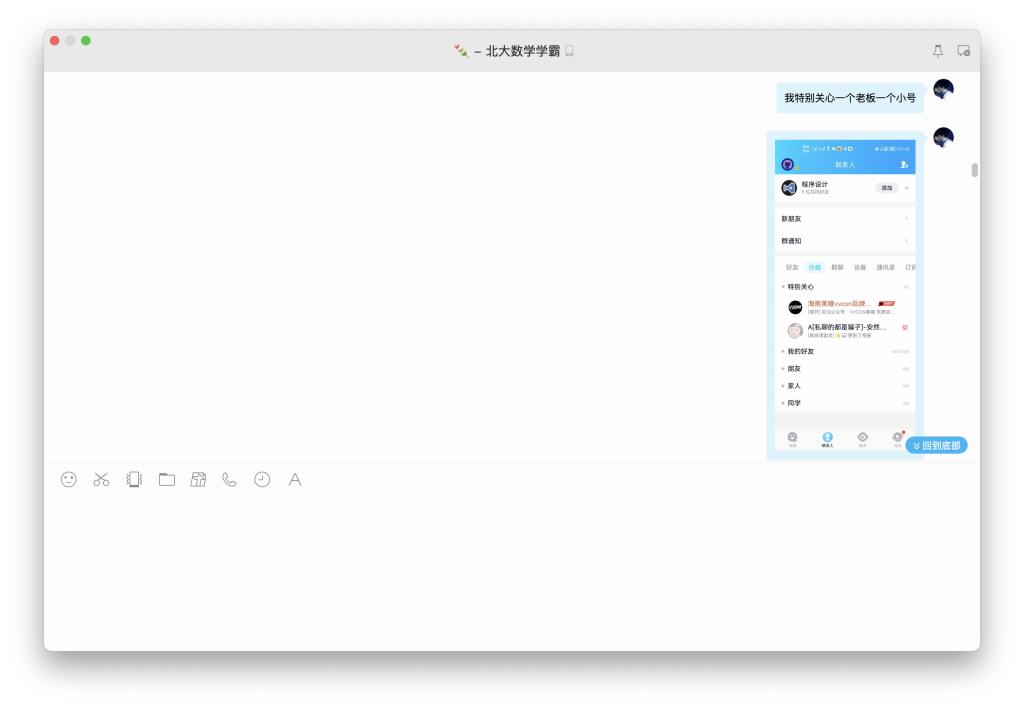The height and width of the screenshot is (709, 1024).
Task: Start a voice call
Action: (x=229, y=480)
